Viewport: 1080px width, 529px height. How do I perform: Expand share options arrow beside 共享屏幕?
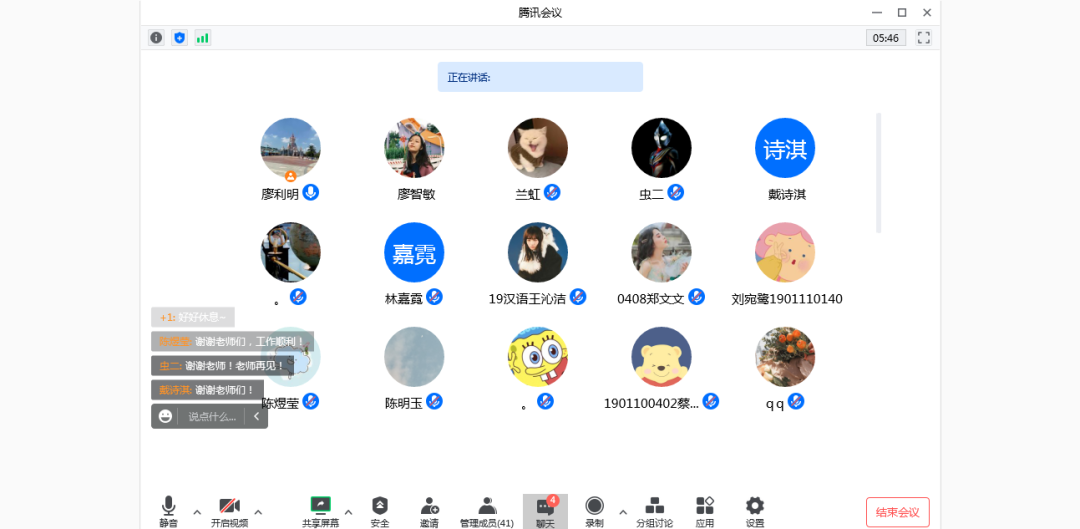pos(348,512)
